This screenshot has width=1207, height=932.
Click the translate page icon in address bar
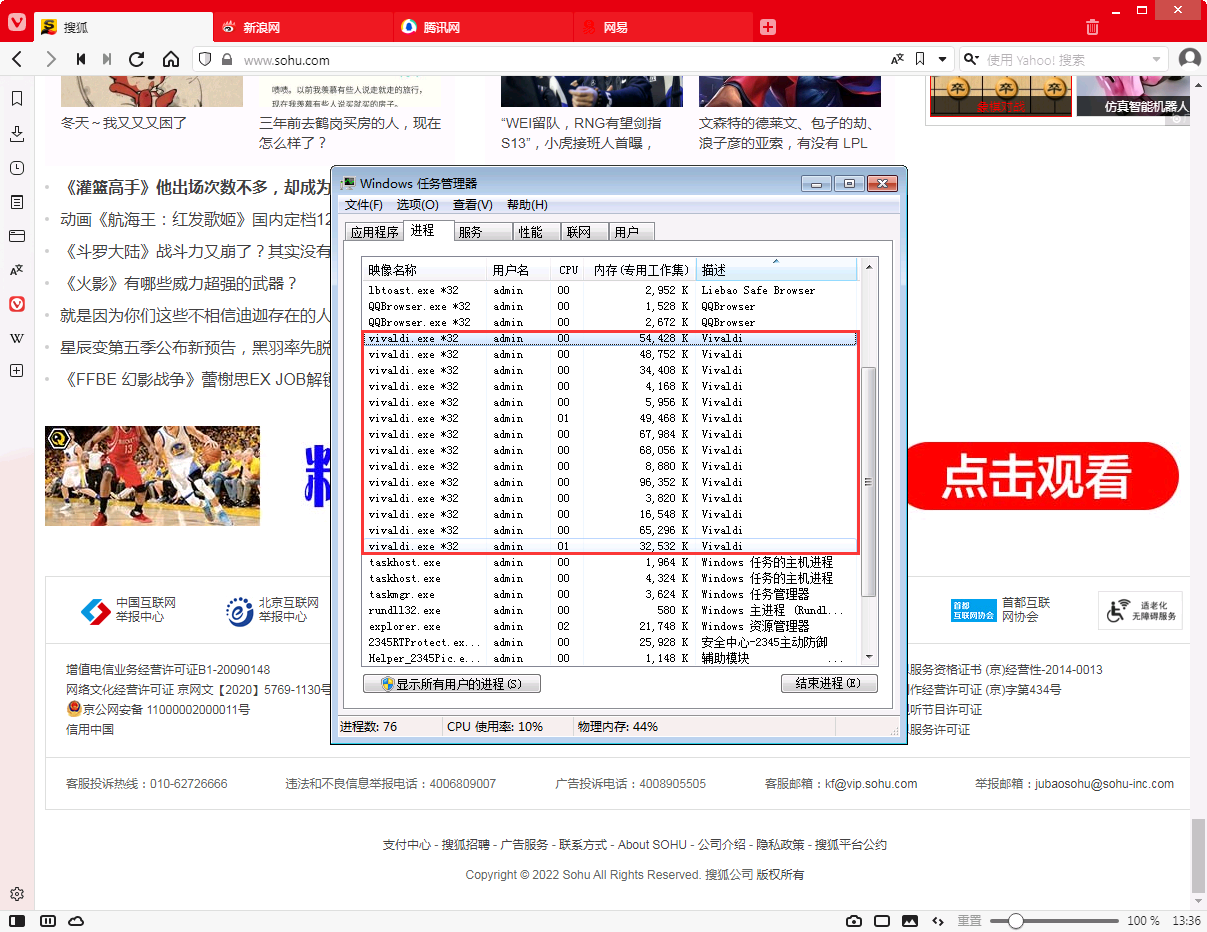(x=897, y=59)
